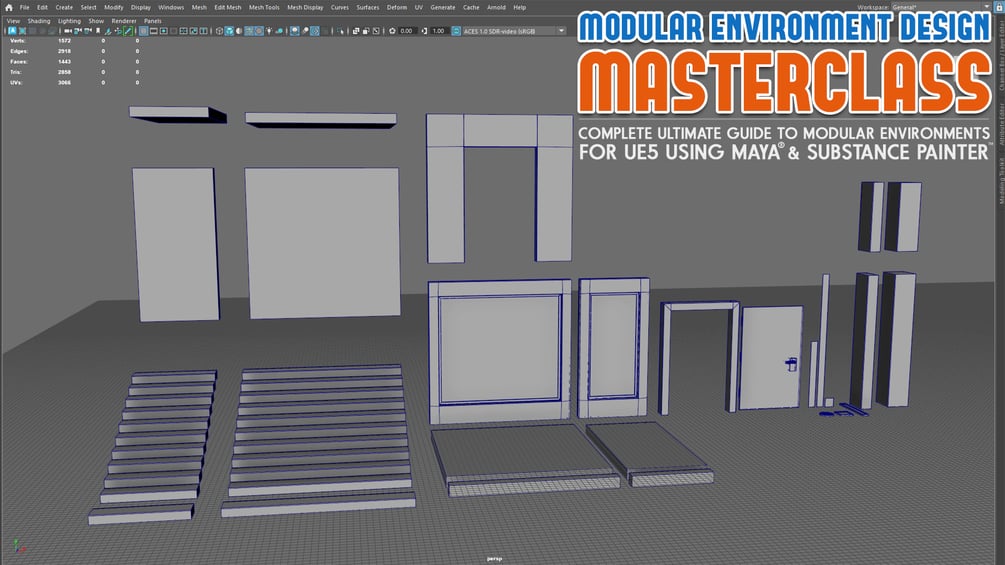Open the Edit menu
Screen dimensions: 1005x565
click(42, 8)
